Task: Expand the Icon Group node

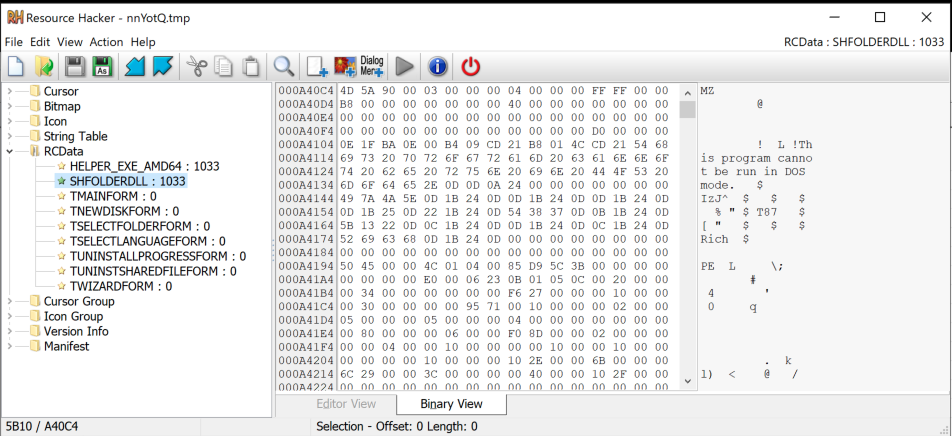Action: 9,316
